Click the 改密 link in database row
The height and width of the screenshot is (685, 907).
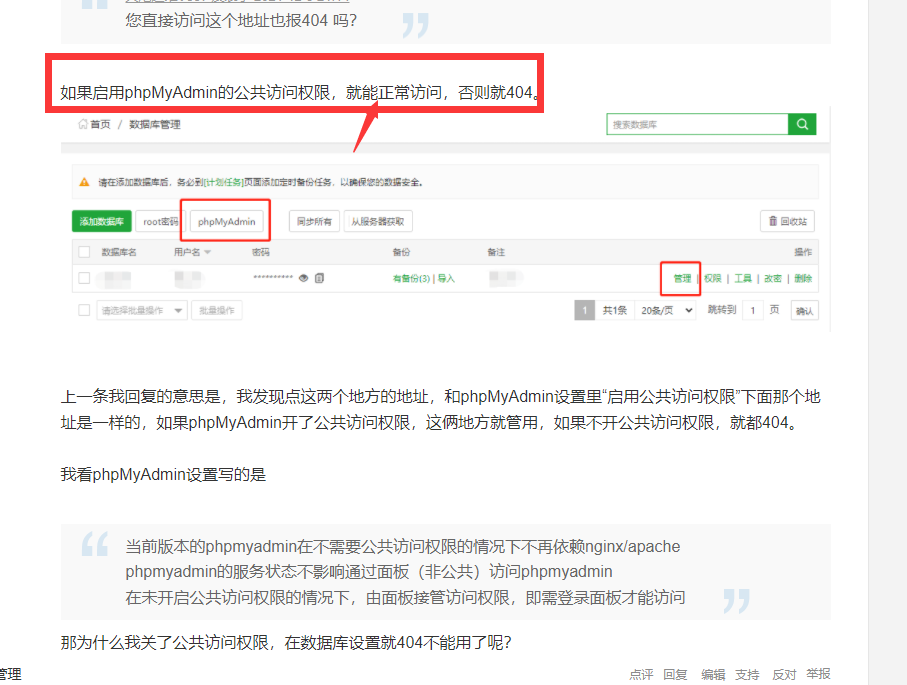[773, 278]
